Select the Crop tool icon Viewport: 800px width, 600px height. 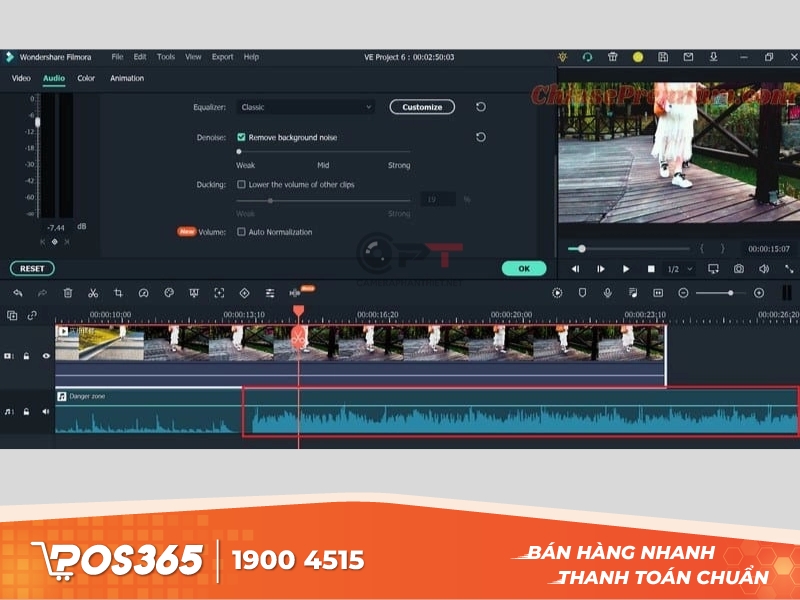pyautogui.click(x=118, y=293)
